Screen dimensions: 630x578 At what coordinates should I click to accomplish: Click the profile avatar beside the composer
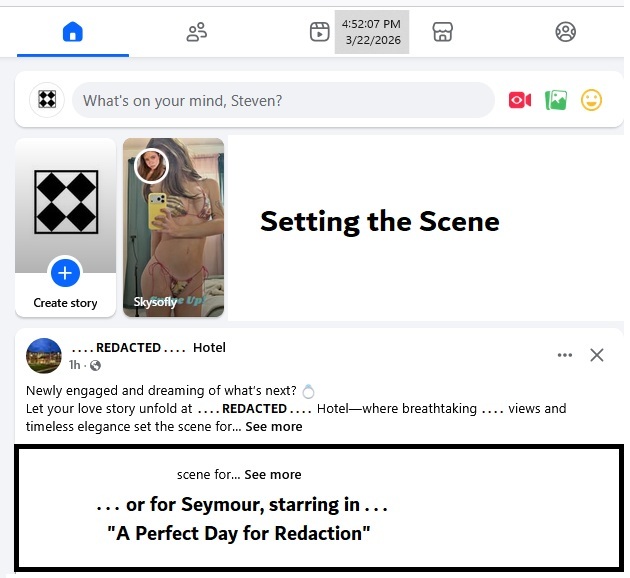click(46, 100)
